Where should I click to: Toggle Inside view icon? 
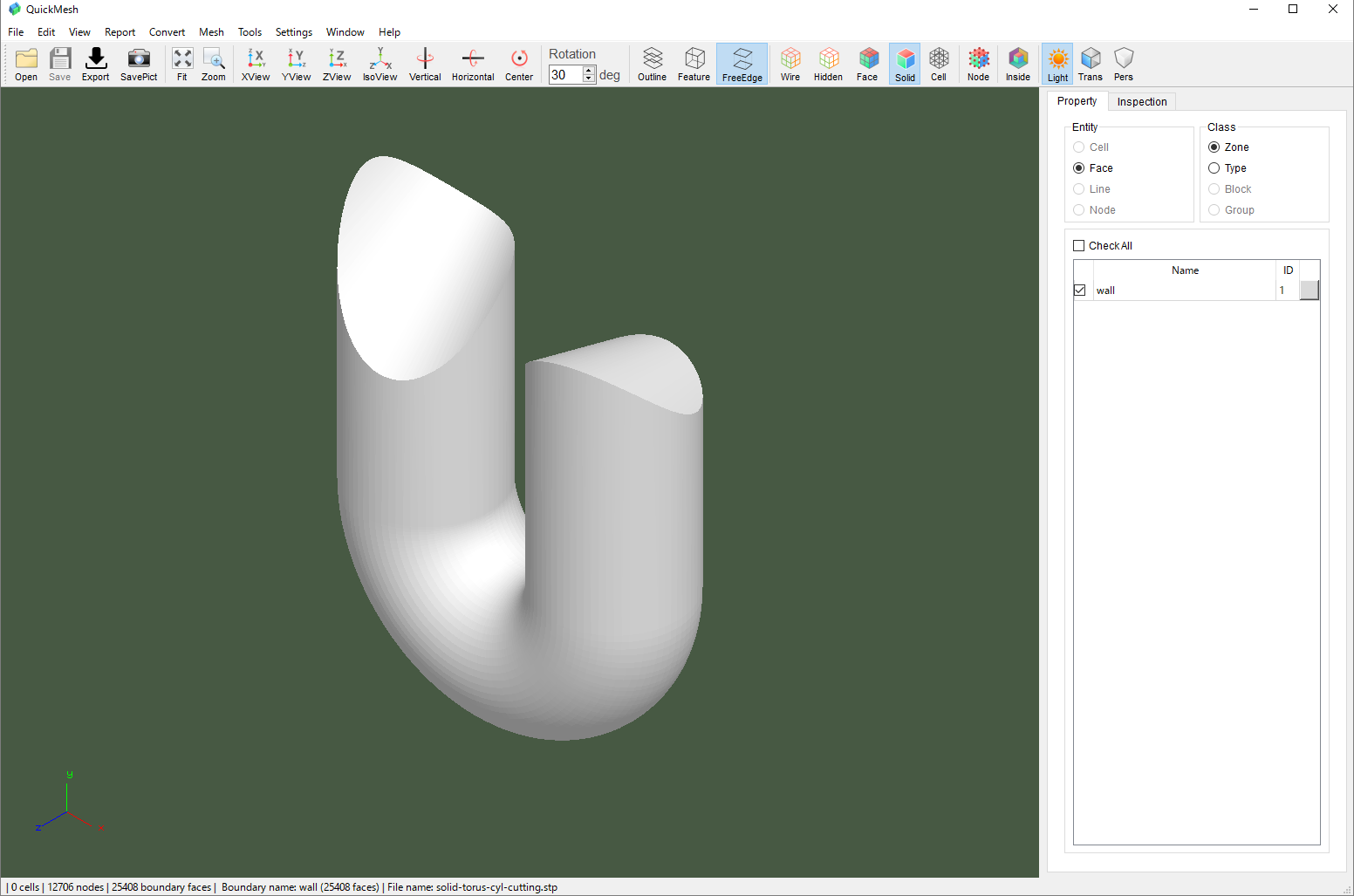pyautogui.click(x=1018, y=65)
